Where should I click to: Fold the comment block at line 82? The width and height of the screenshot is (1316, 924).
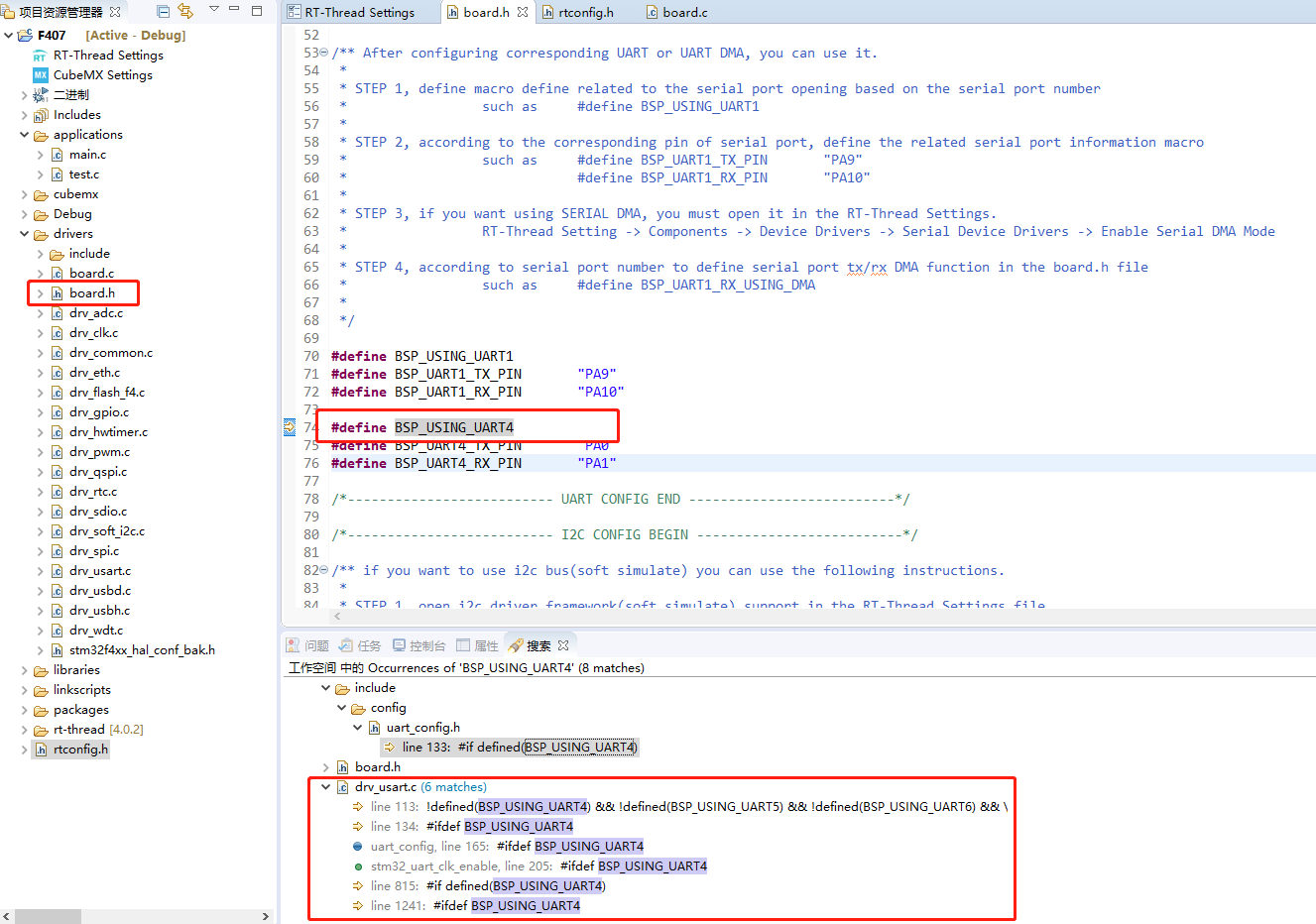point(324,571)
